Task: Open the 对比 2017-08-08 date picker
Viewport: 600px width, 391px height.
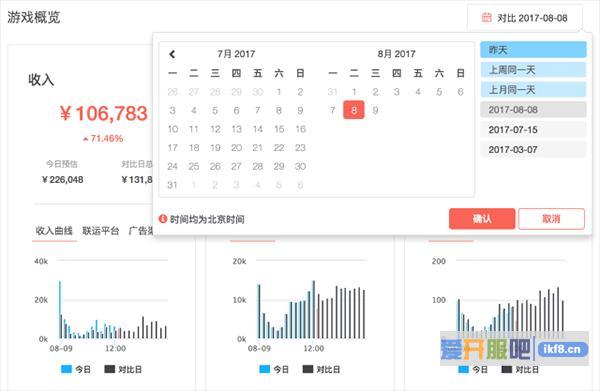Action: [x=525, y=18]
